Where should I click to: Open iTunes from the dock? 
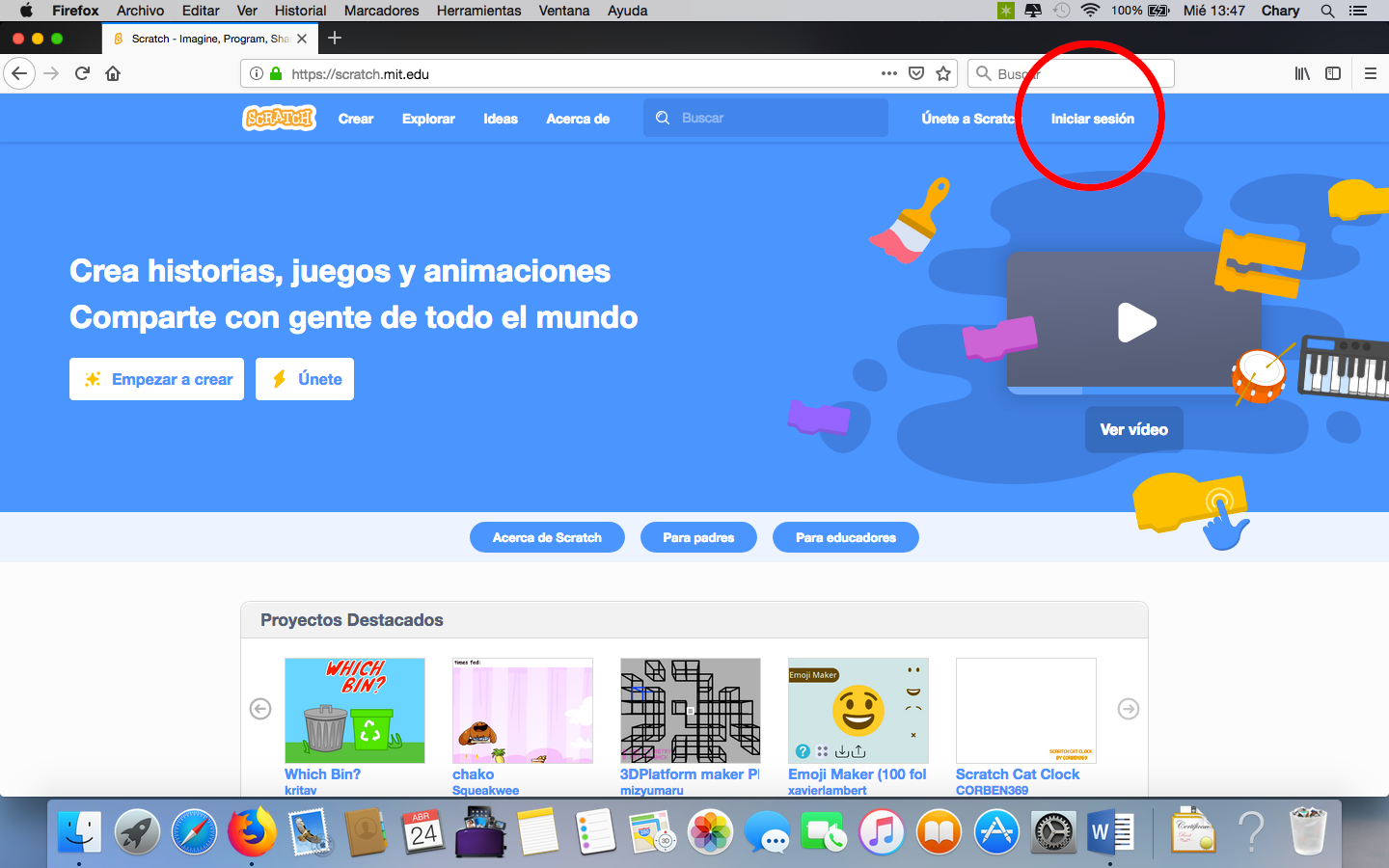pyautogui.click(x=882, y=831)
